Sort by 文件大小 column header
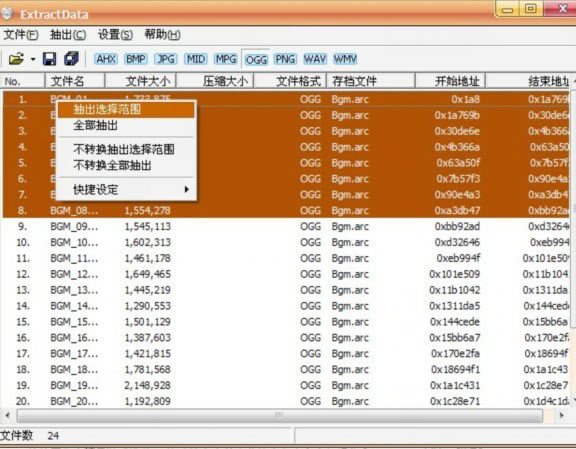This screenshot has width=576, height=449. (x=141, y=81)
